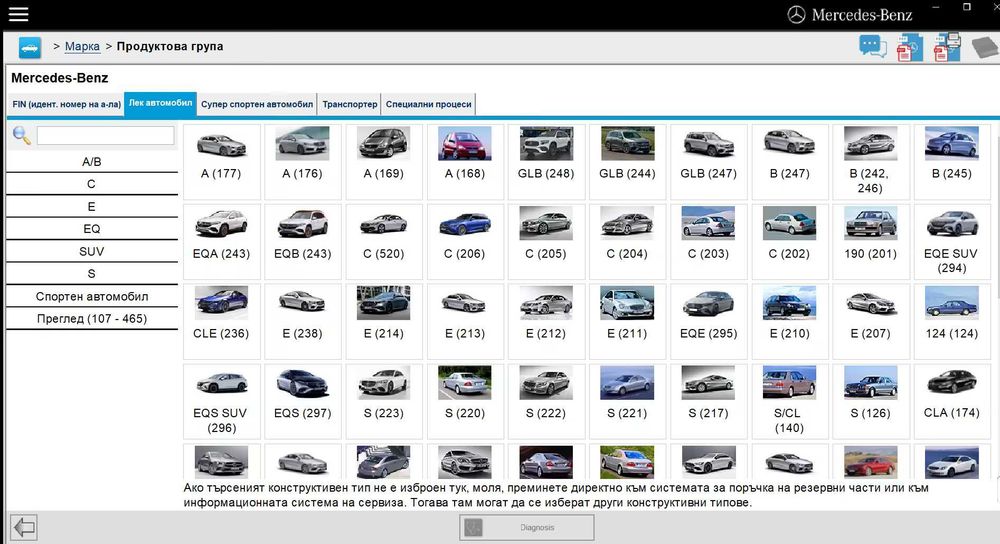
Task: Filter by A/B category
Action: 92,162
